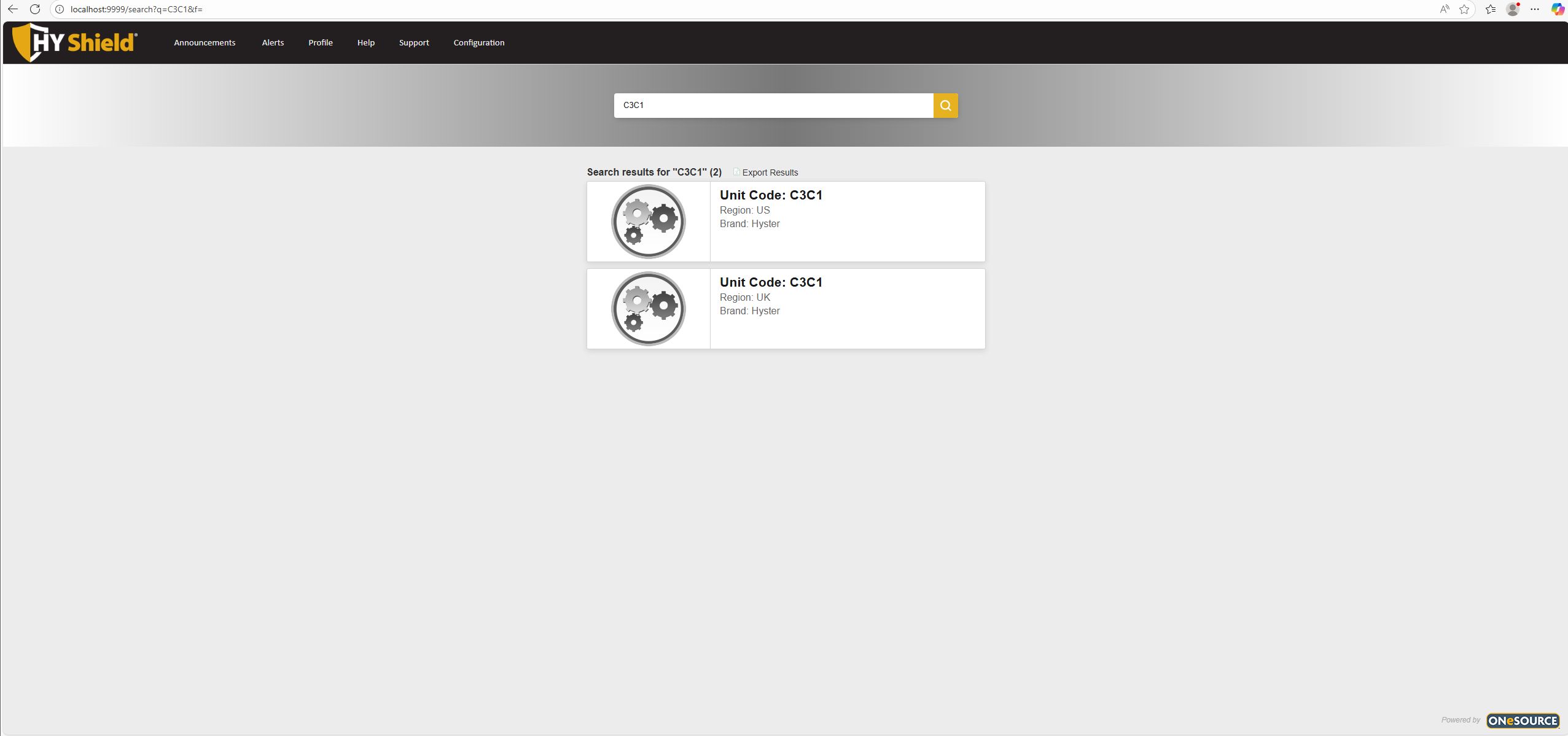The height and width of the screenshot is (736, 1568).
Task: Click the favorites star icon in address bar
Action: pos(1464,9)
